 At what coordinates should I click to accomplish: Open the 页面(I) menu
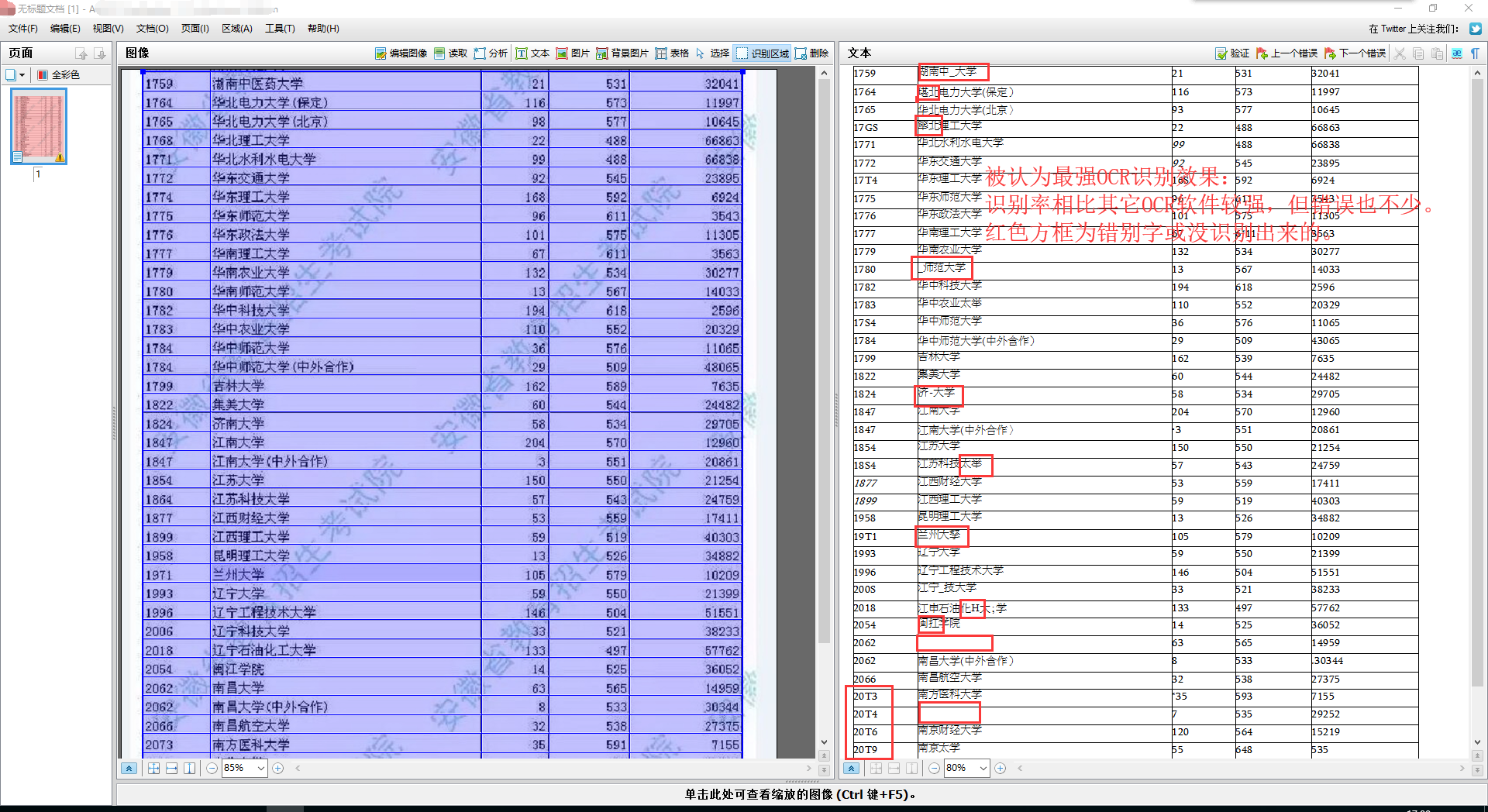click(x=195, y=29)
